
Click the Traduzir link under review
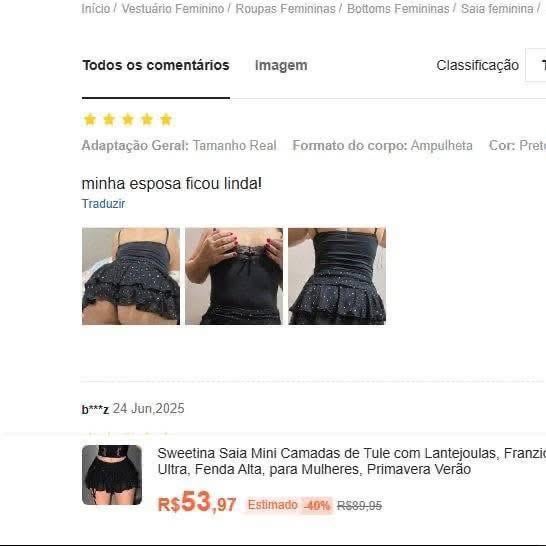coord(103,204)
